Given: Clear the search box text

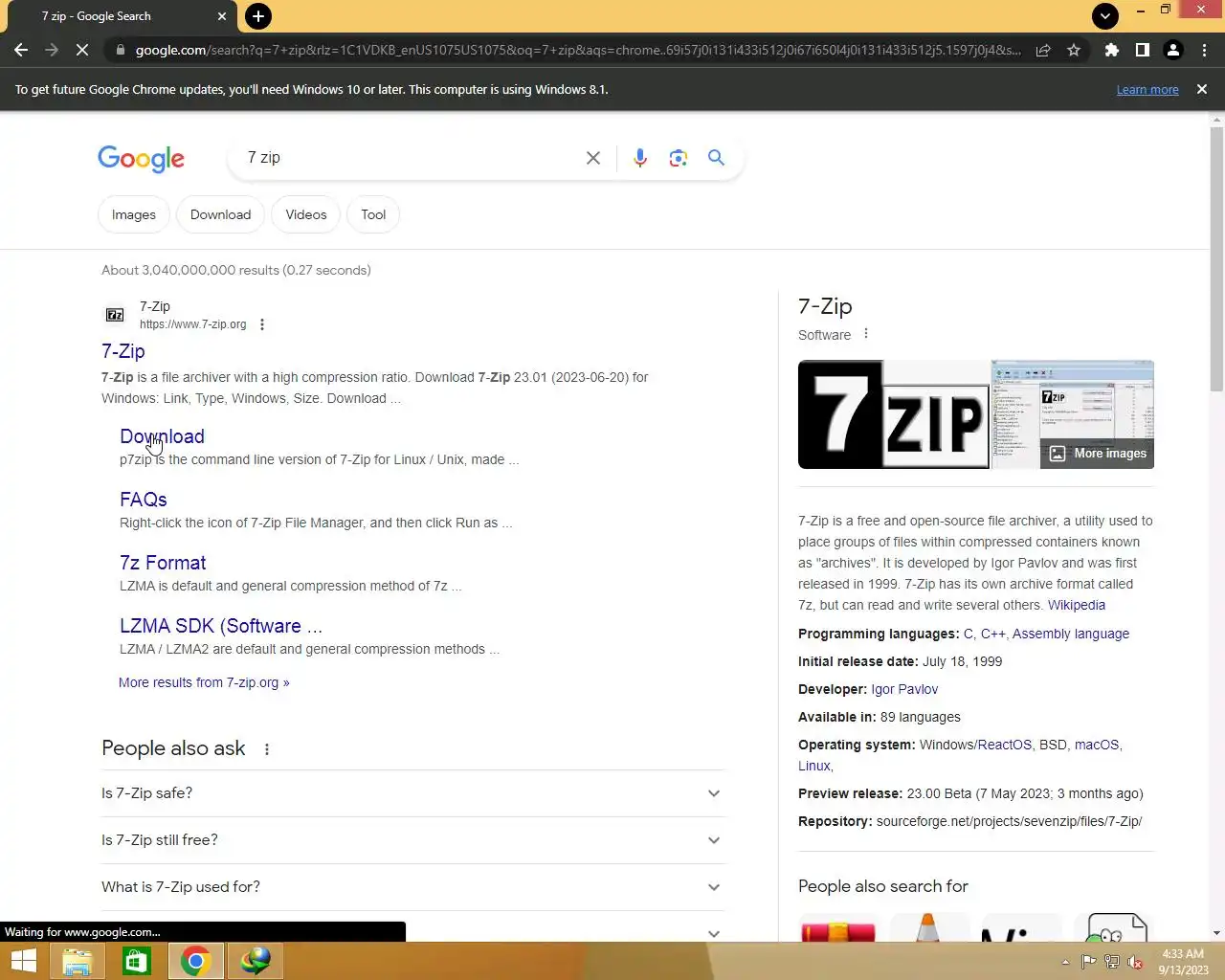Looking at the screenshot, I should [593, 158].
